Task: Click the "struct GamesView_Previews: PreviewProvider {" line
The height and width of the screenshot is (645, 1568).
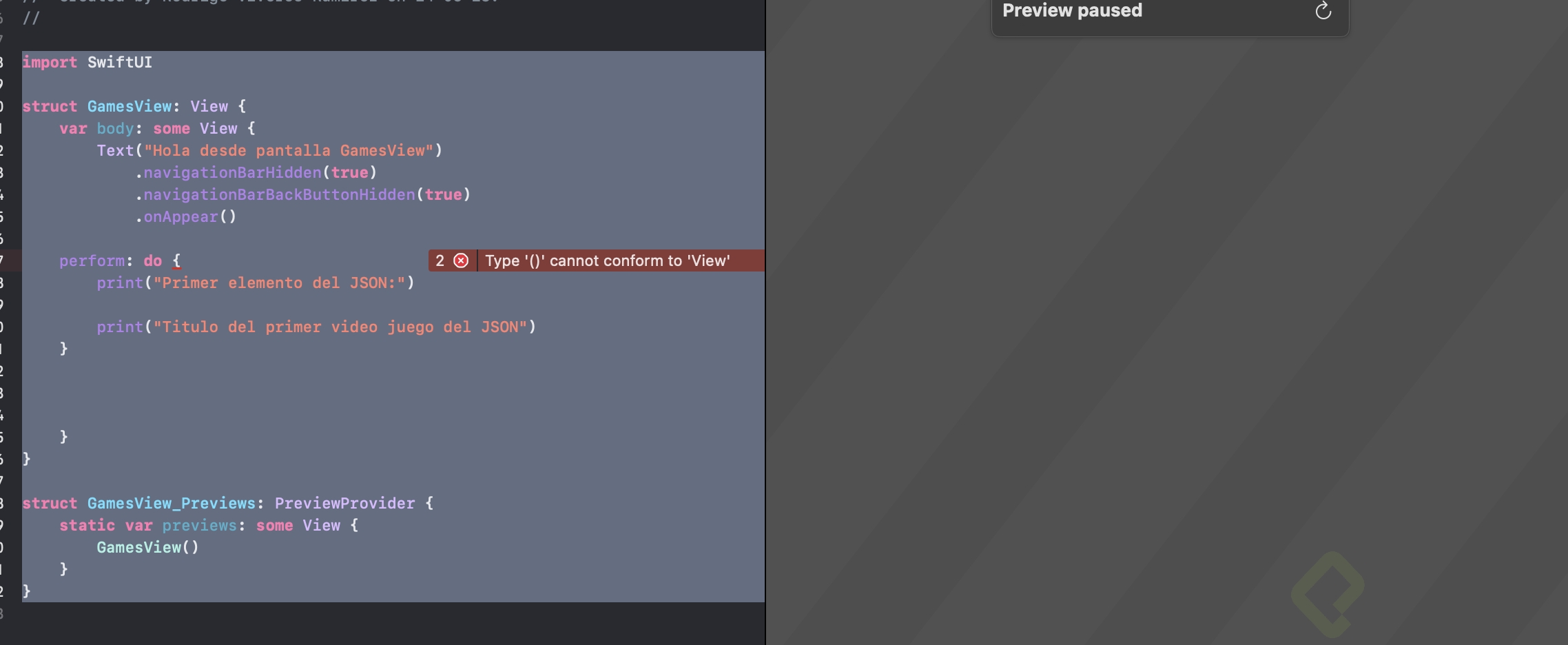Action: point(228,503)
